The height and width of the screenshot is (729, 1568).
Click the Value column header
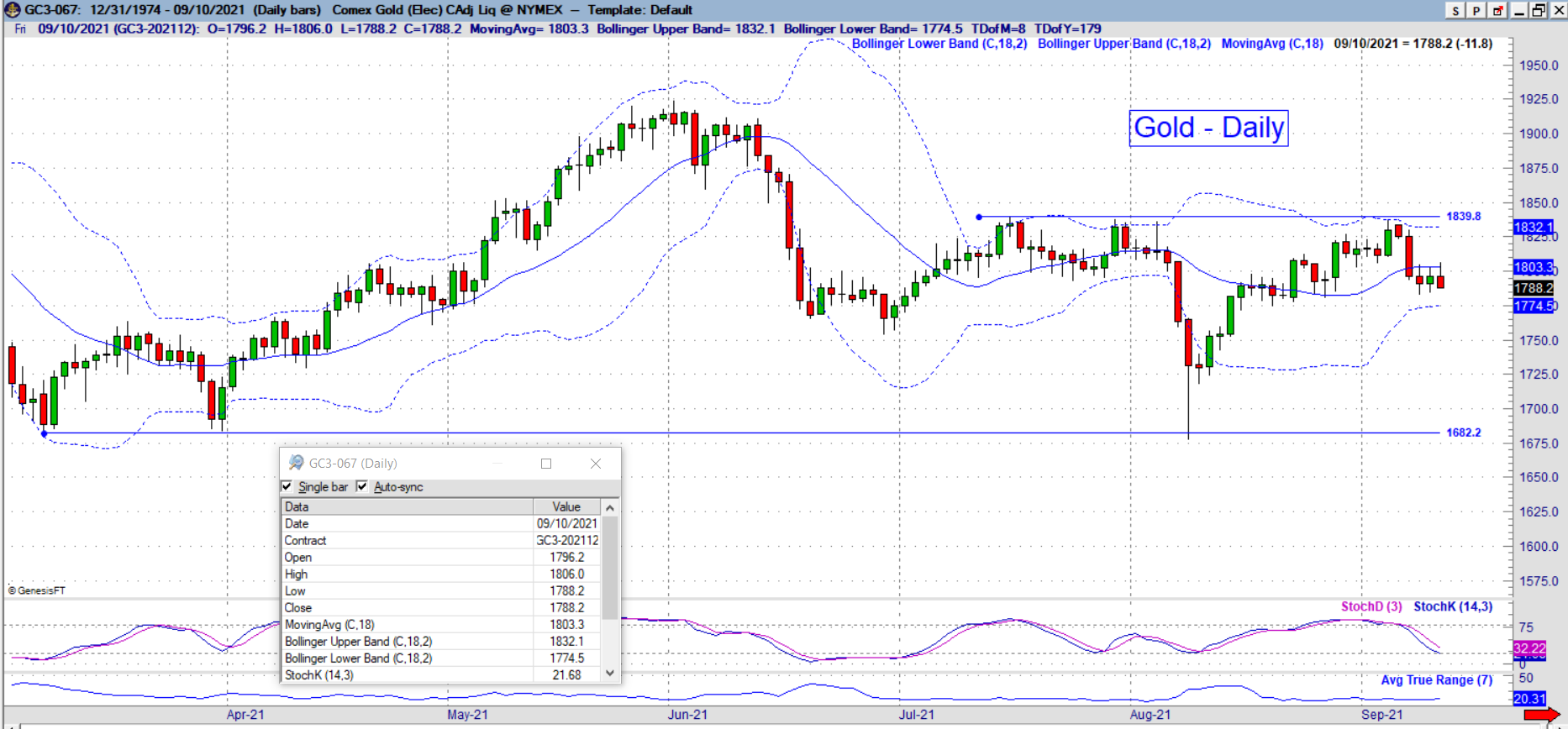point(567,506)
